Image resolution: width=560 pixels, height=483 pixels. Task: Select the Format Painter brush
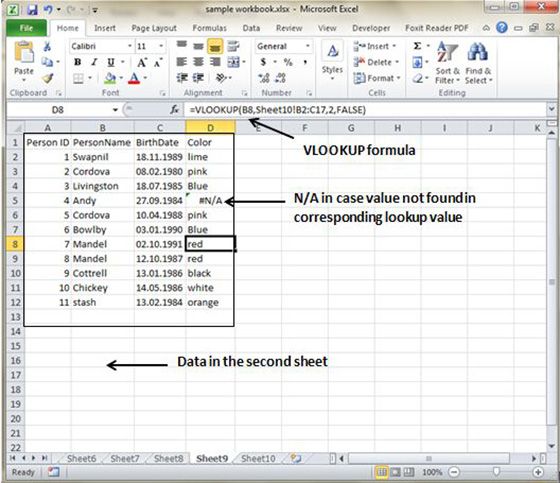48,78
